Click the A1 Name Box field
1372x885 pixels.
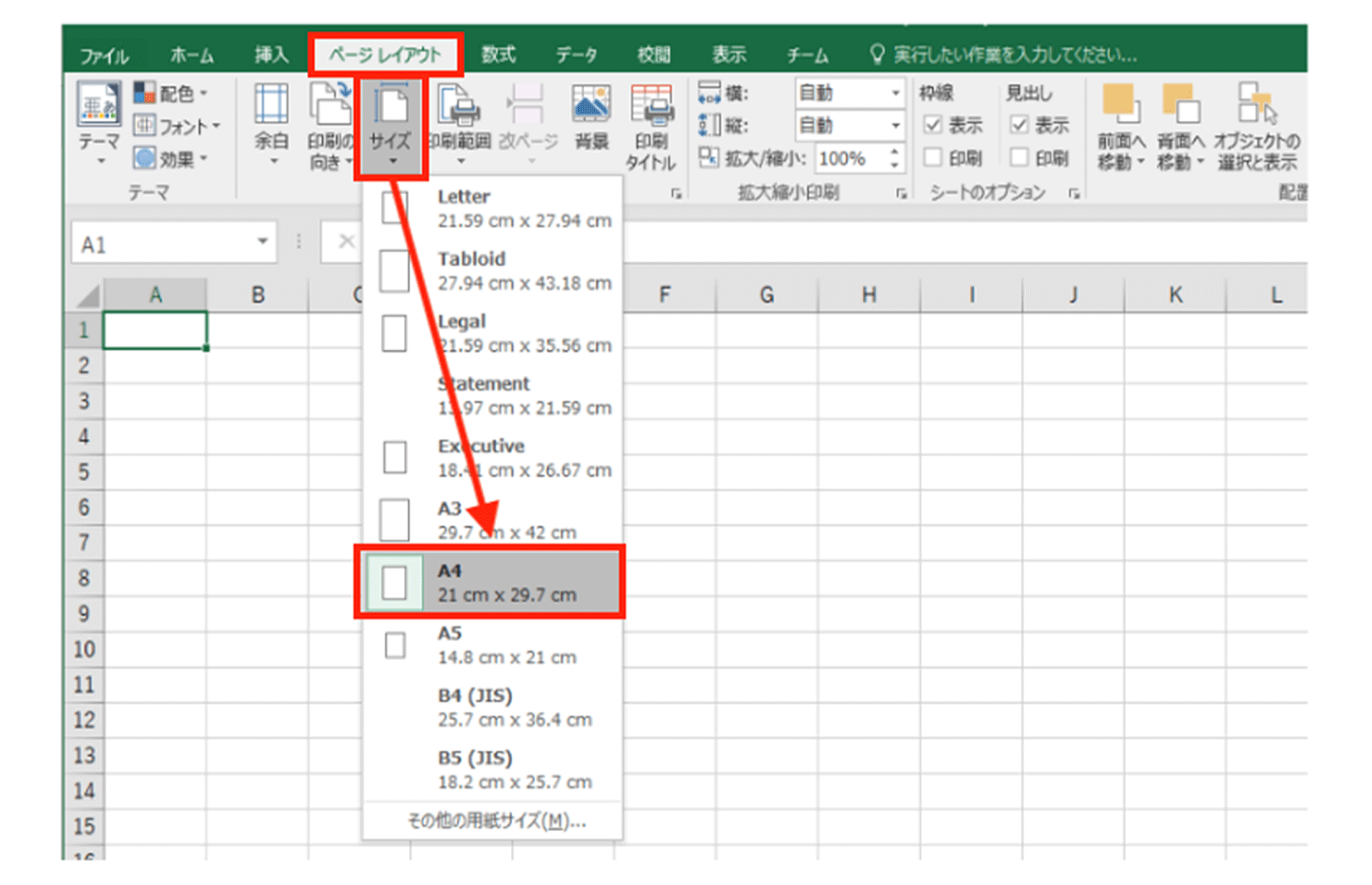click(163, 244)
